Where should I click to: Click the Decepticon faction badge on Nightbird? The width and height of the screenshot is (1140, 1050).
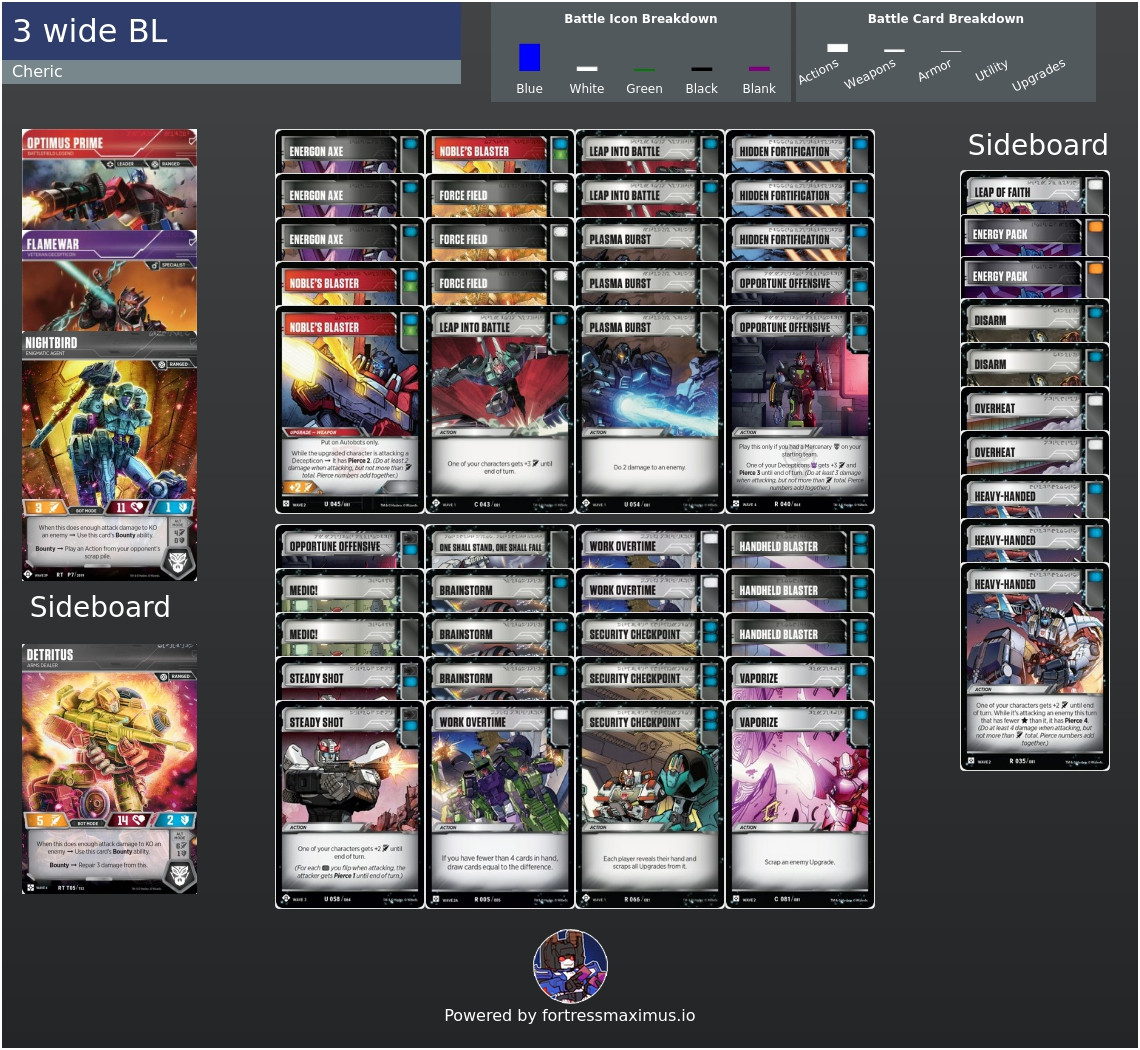click(179, 562)
